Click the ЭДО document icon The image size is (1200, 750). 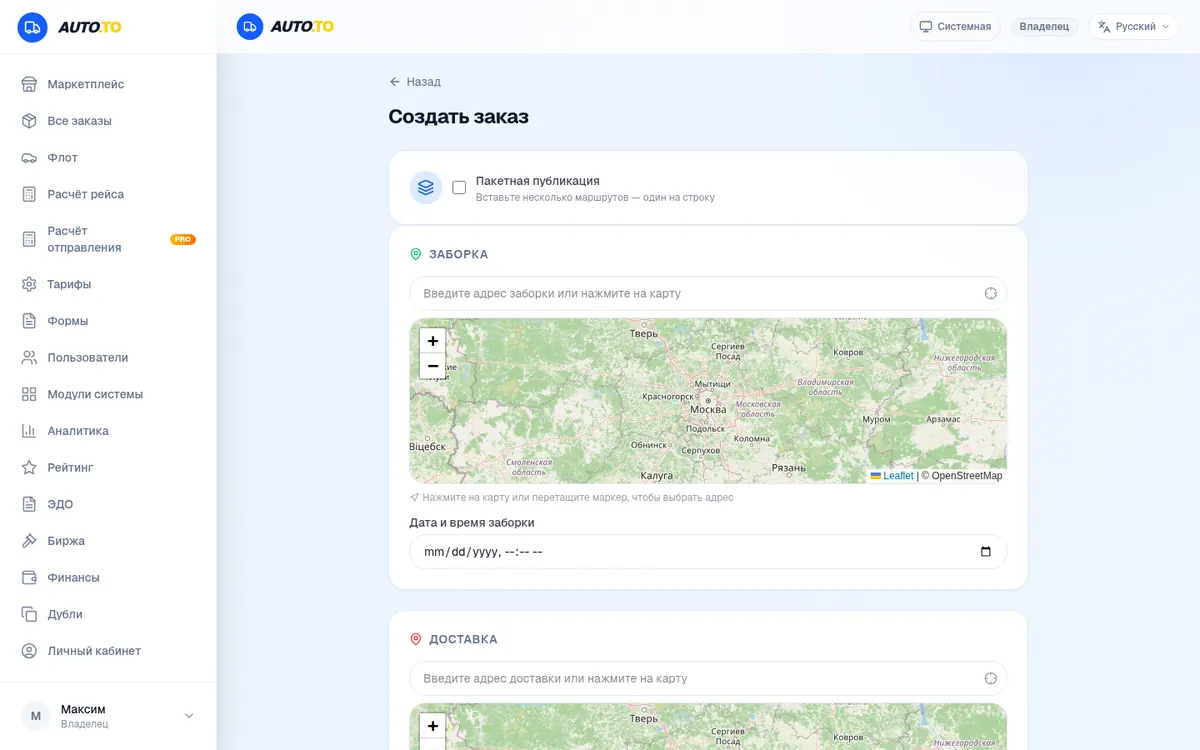pyautogui.click(x=29, y=504)
